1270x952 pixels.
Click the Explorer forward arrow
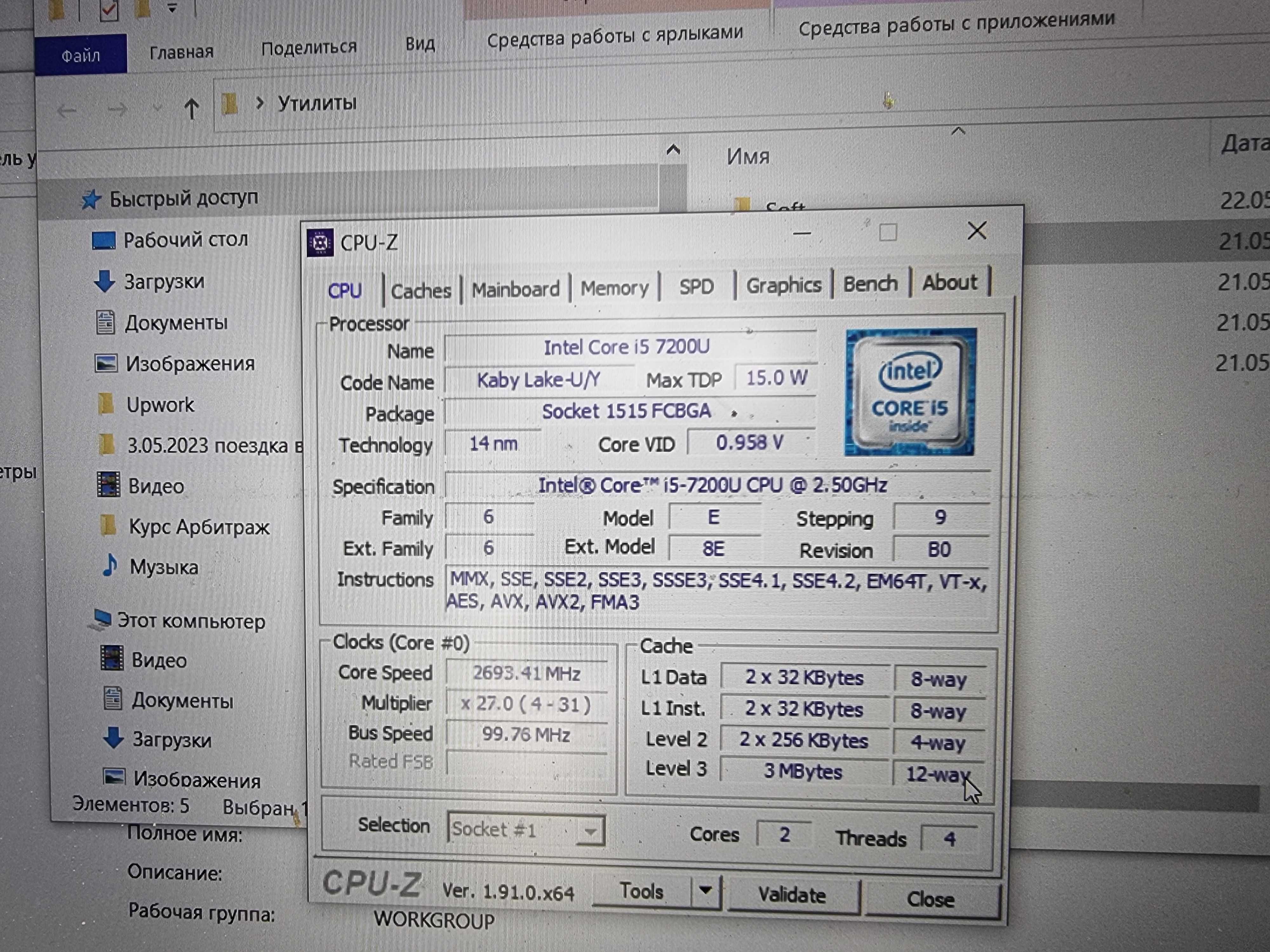pos(117,109)
